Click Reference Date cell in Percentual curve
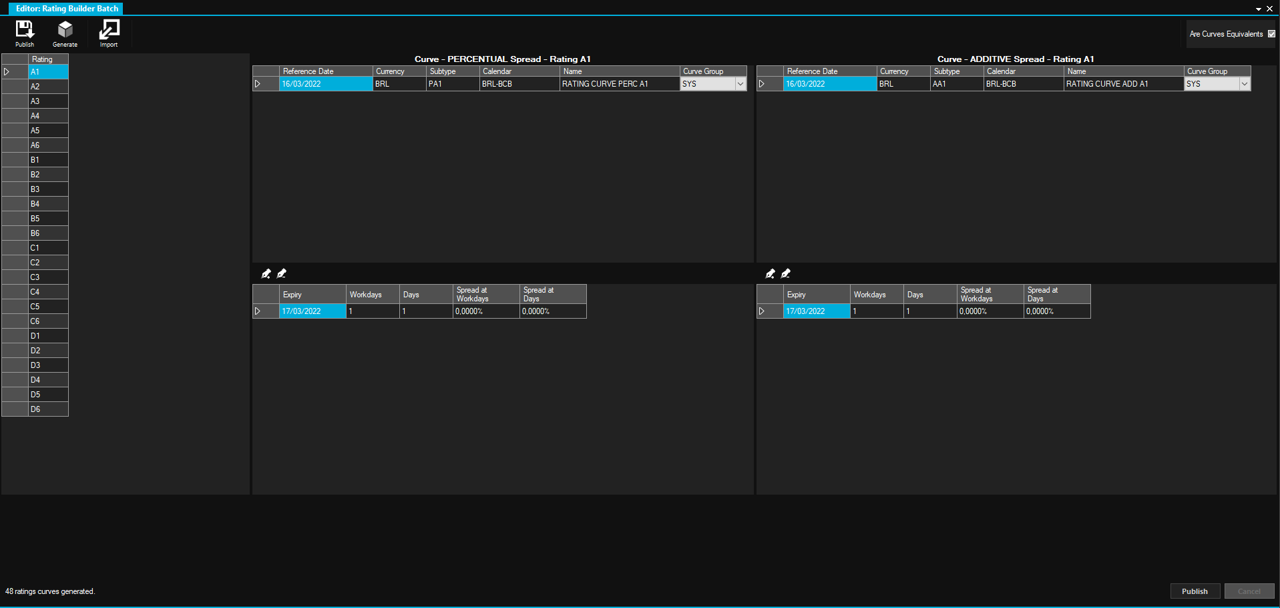 (326, 85)
